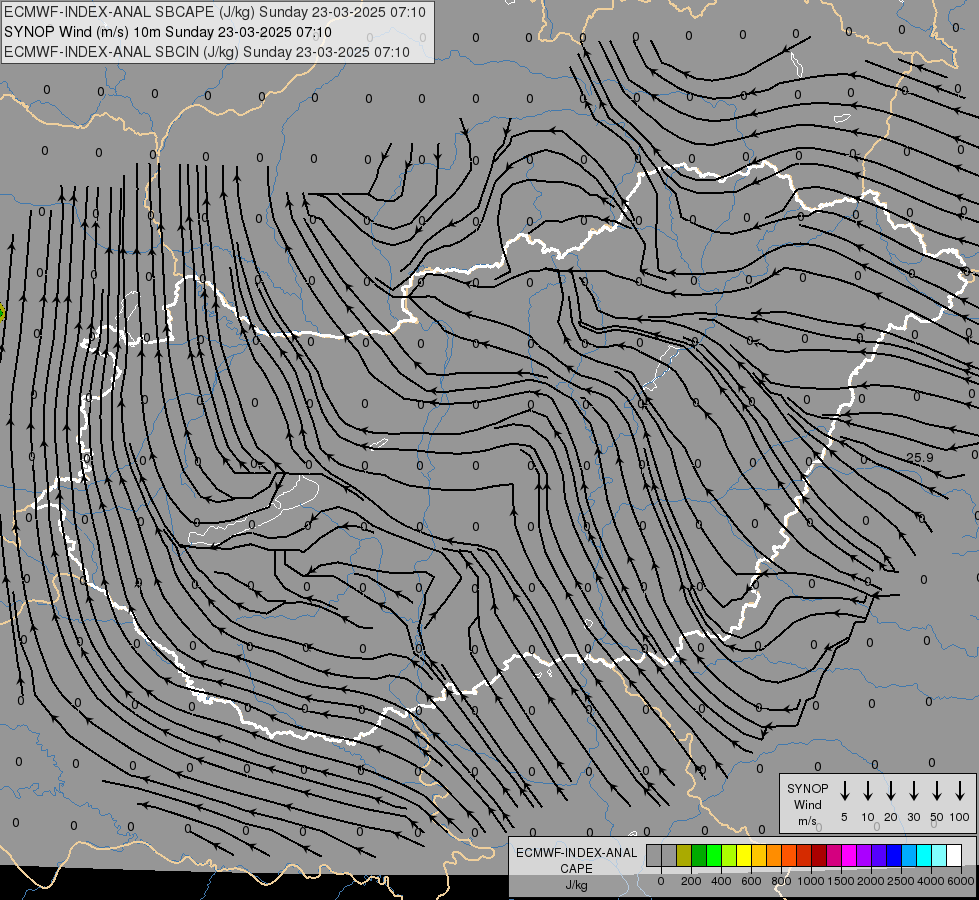
Task: Click the wind arrow above the 100 label
Action: [x=960, y=790]
